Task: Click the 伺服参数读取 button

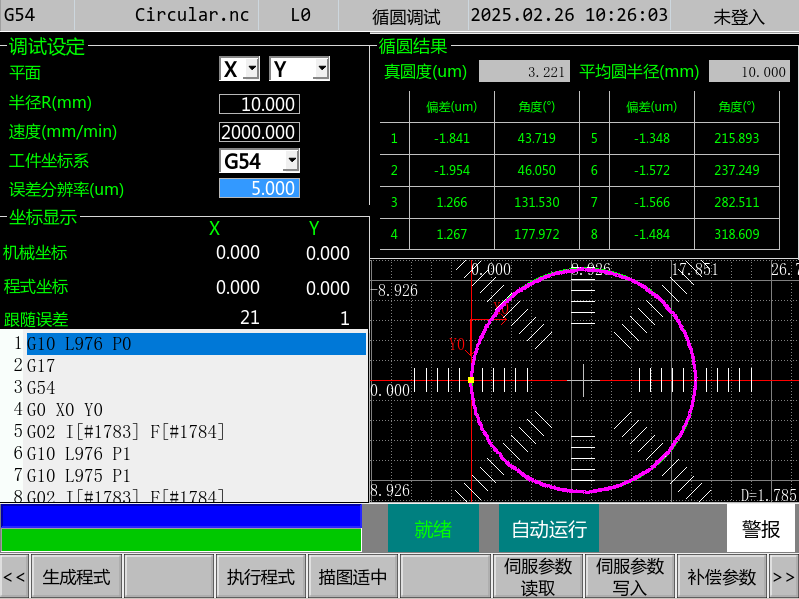Action: pyautogui.click(x=537, y=577)
